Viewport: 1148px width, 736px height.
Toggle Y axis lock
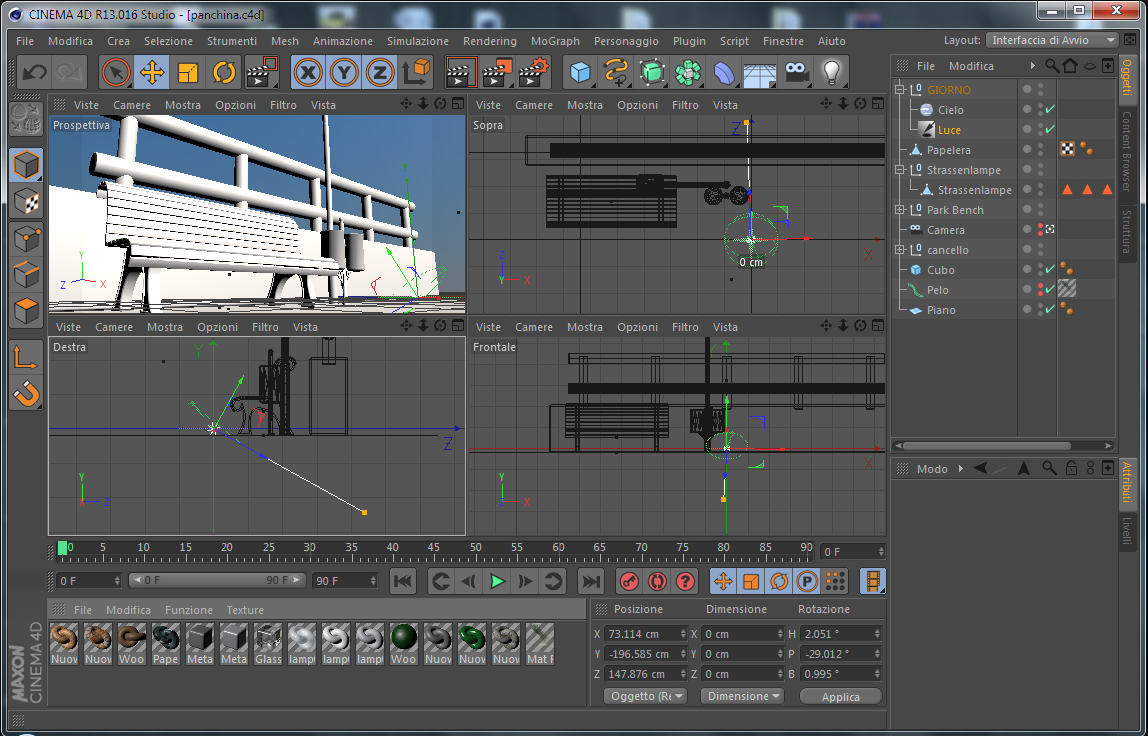pyautogui.click(x=344, y=72)
